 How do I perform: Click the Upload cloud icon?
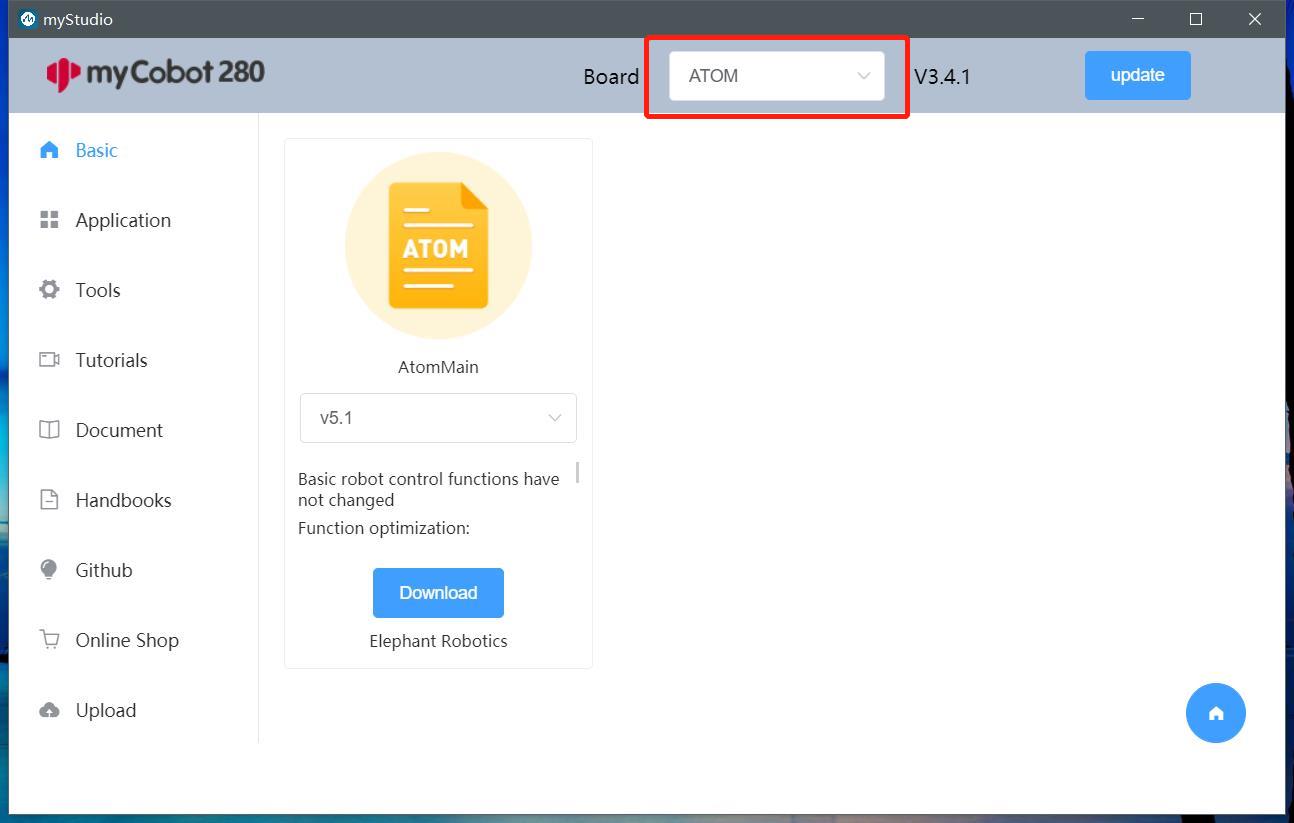(x=49, y=710)
